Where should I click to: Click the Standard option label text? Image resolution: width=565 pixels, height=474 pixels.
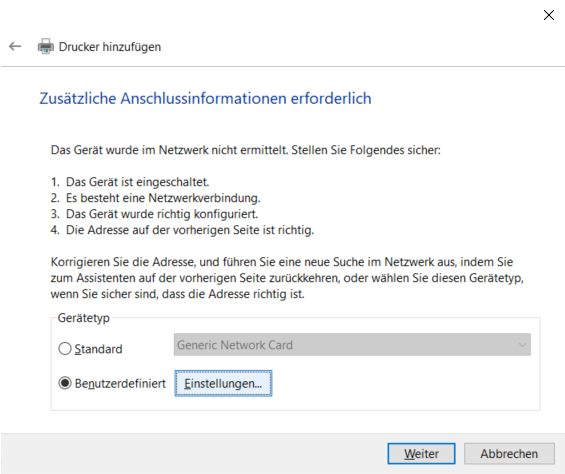98,349
